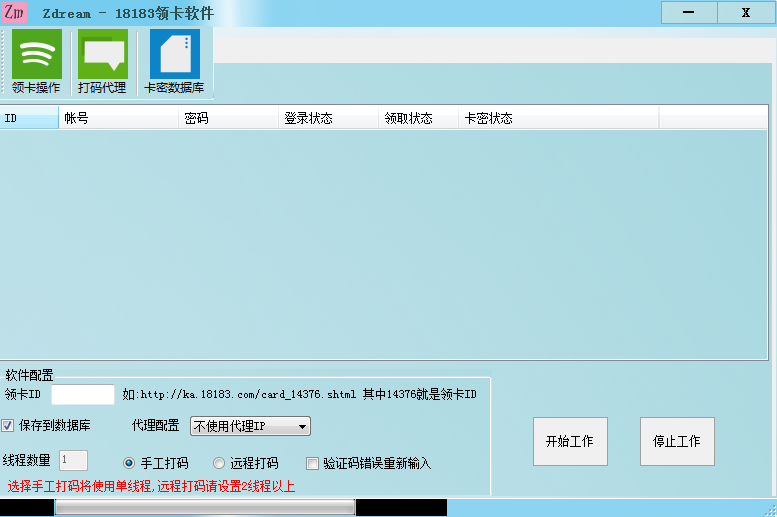777x517 pixels.
Task: Open the 打码代理 toolbar icon
Action: pos(103,61)
